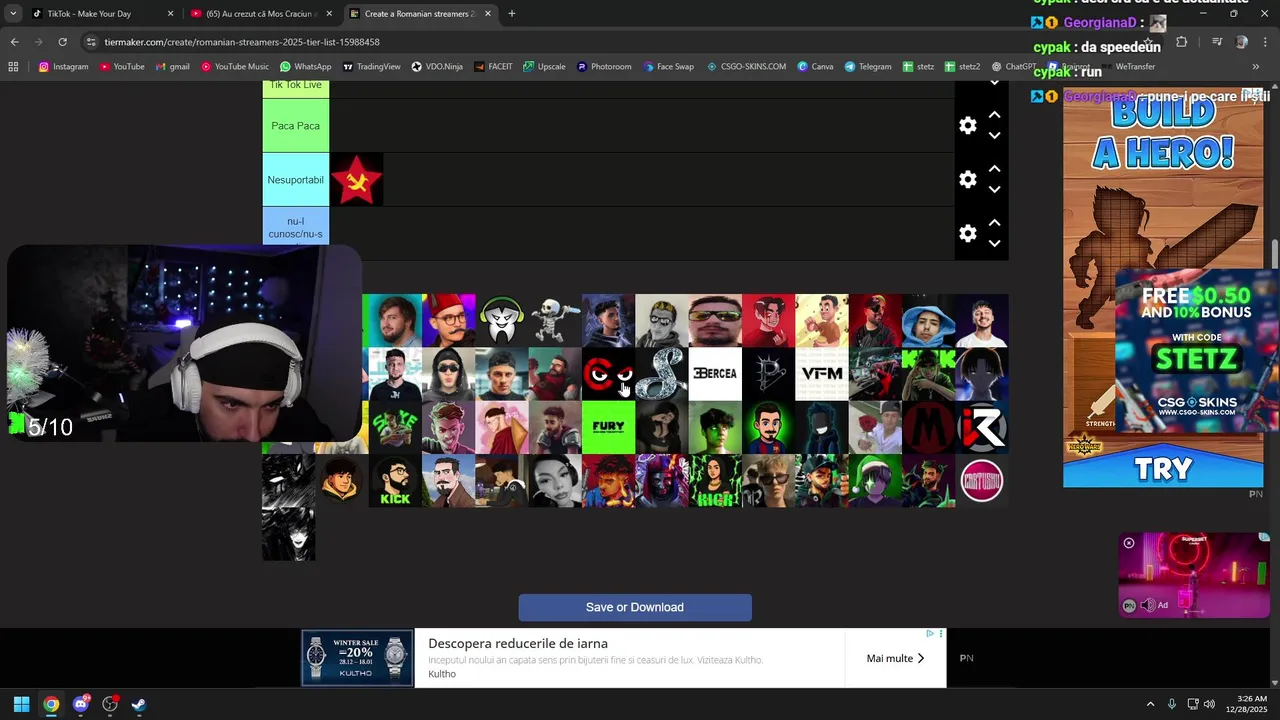Select the BERCEA logo tile

[715, 374]
